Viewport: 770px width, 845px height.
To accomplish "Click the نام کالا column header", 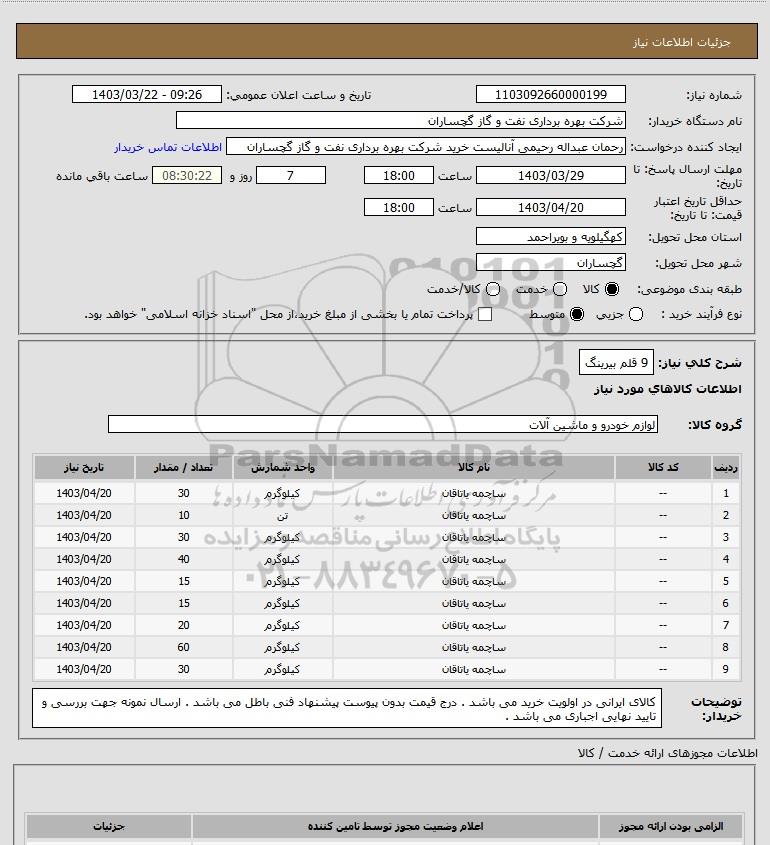I will tap(474, 467).
